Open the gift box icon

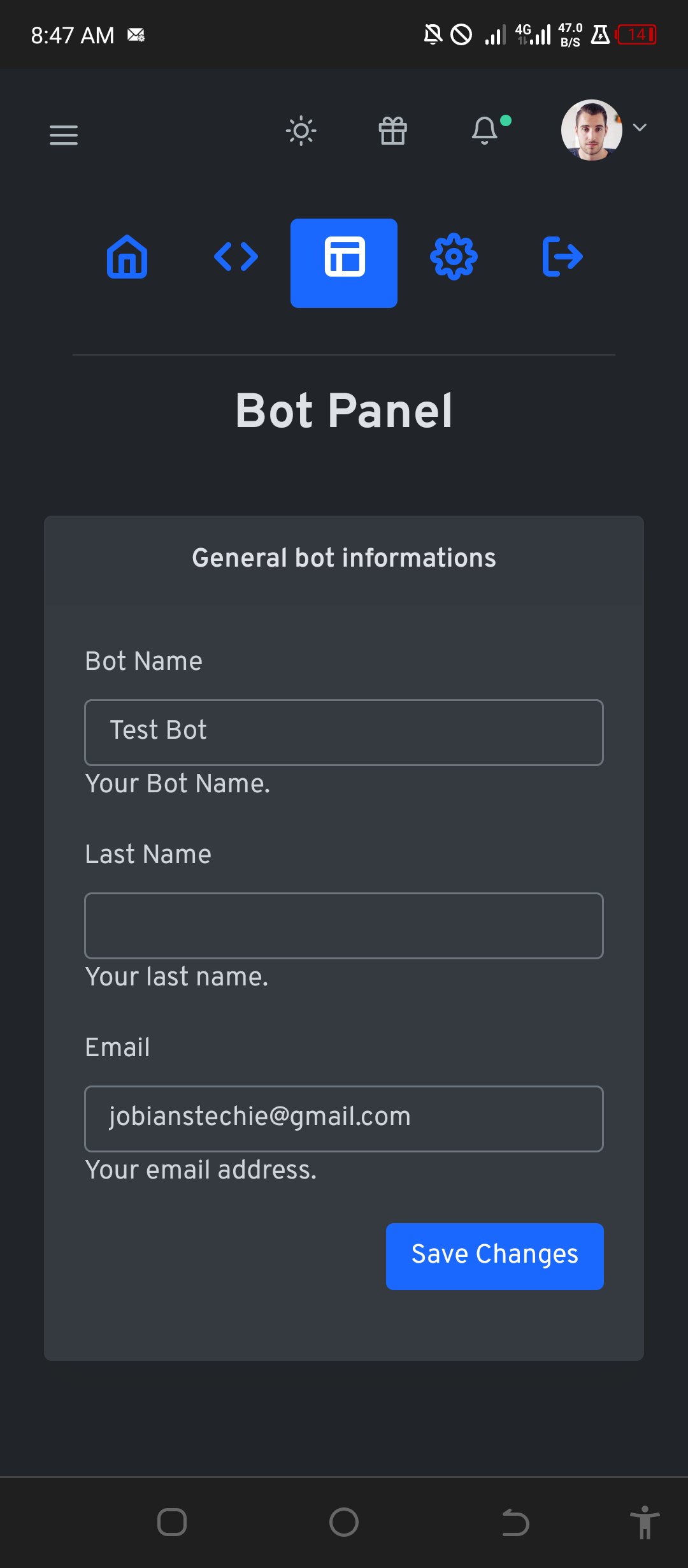click(x=392, y=131)
